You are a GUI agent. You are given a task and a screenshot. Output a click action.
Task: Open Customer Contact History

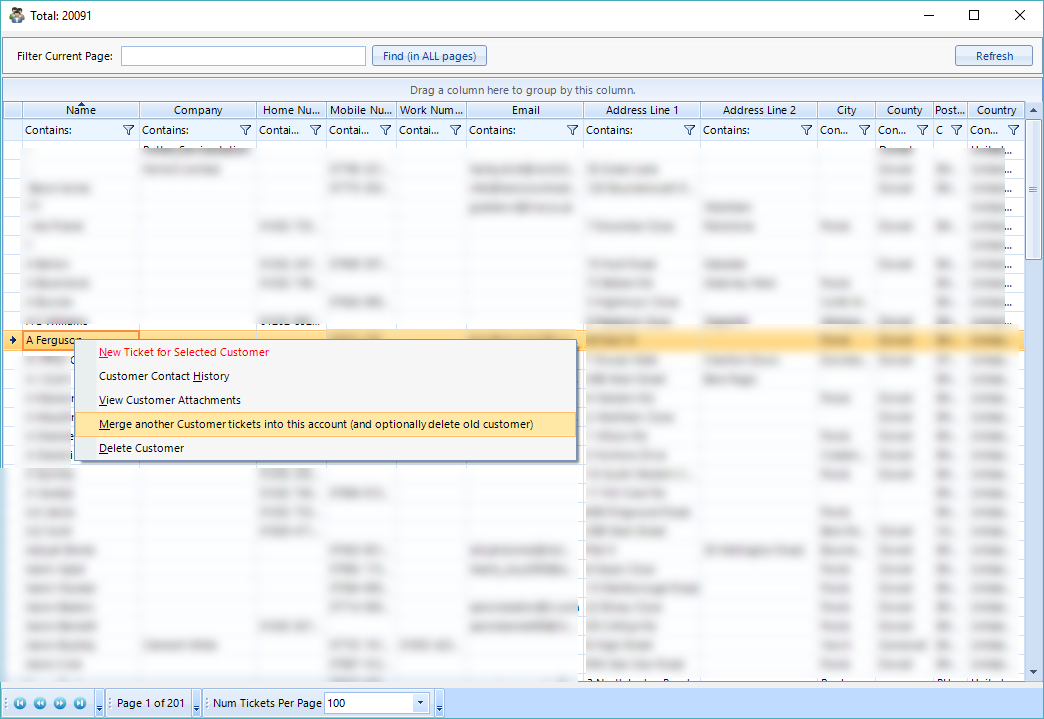tap(325, 376)
